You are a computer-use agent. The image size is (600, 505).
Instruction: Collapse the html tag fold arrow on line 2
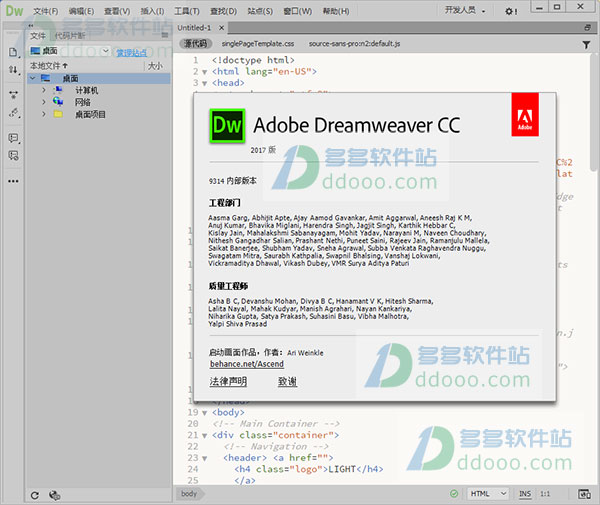pos(204,72)
